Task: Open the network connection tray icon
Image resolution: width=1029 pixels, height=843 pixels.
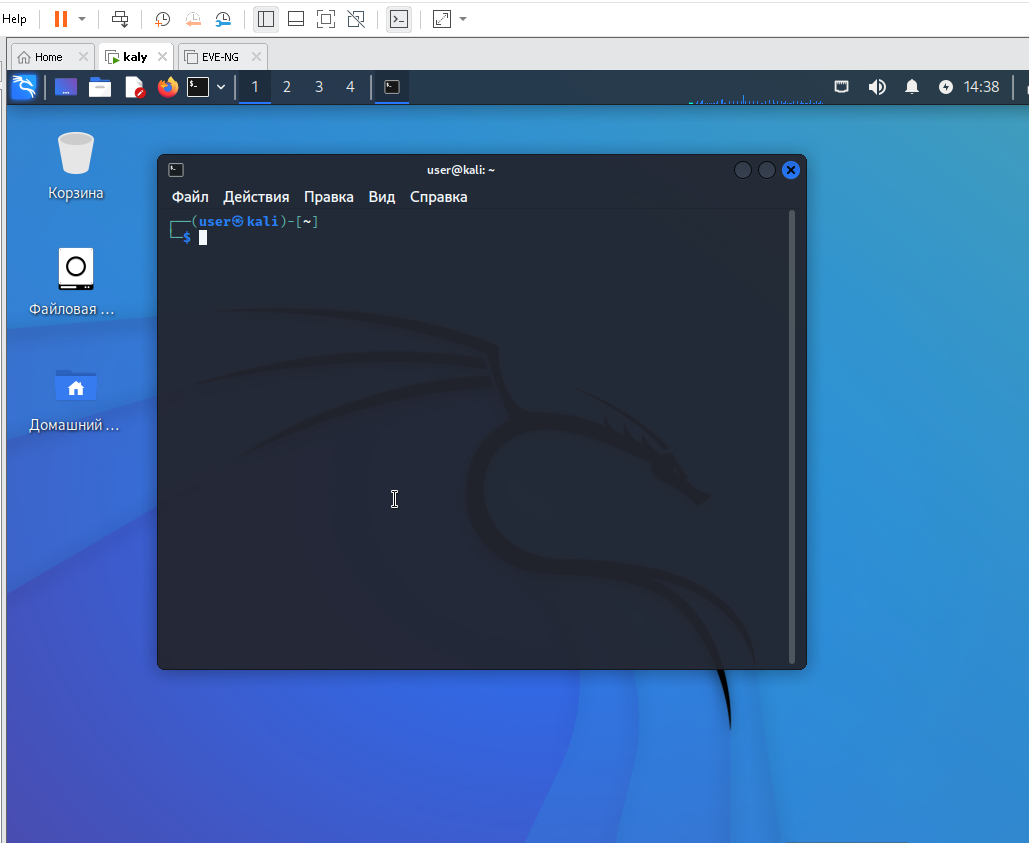Action: pyautogui.click(x=841, y=87)
